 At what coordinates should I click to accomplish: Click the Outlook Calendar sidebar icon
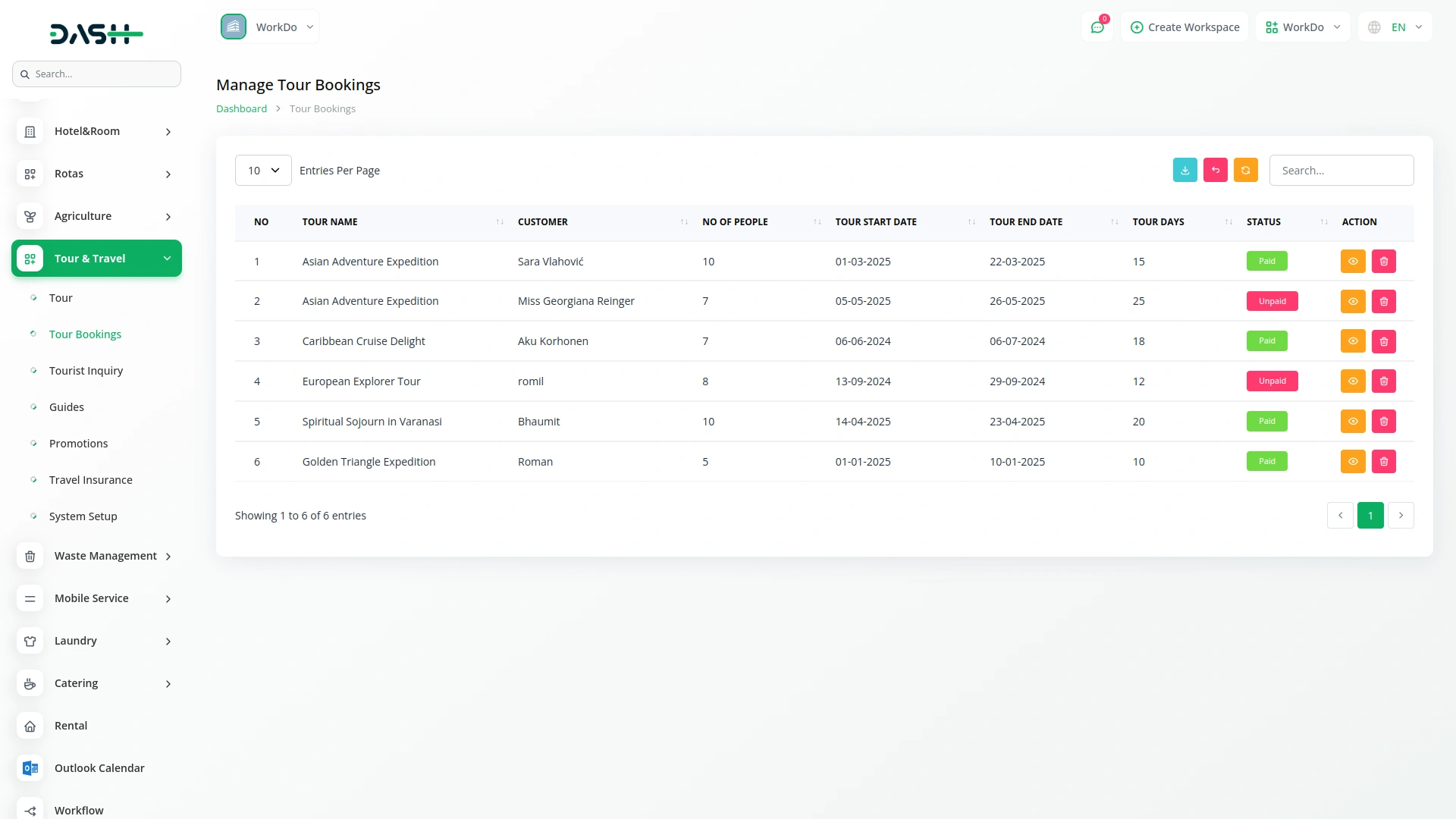pyautogui.click(x=30, y=768)
